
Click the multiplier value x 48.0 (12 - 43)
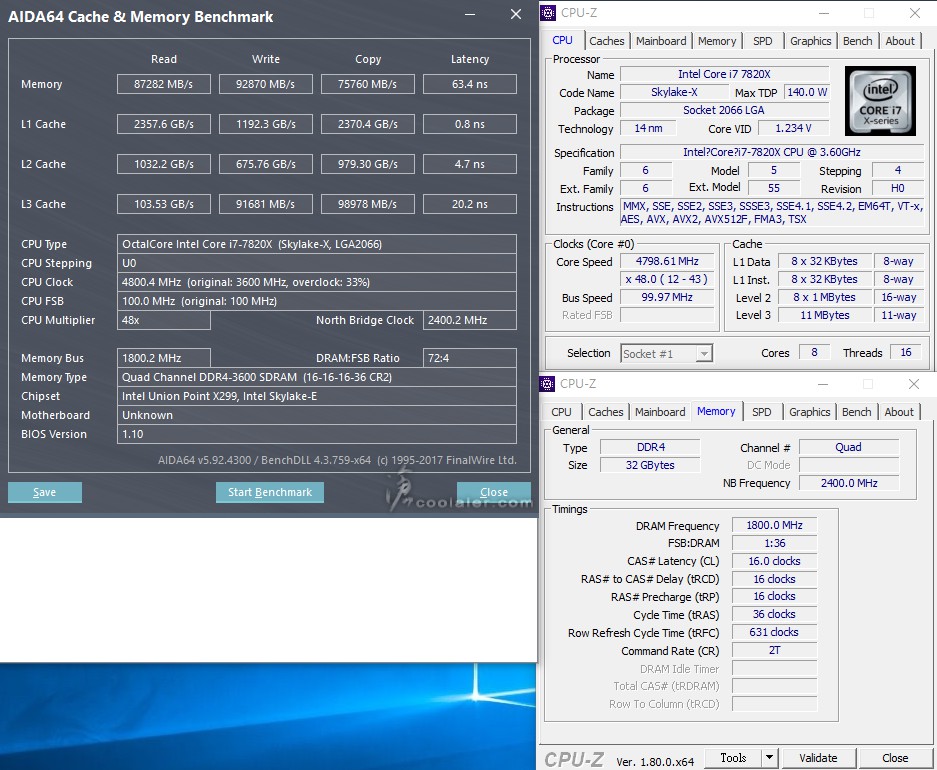click(667, 279)
